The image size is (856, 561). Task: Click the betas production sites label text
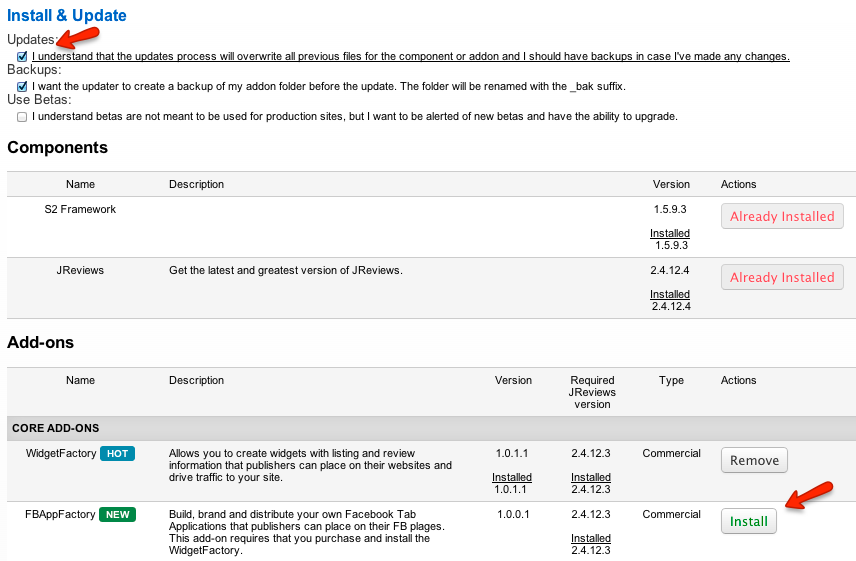(x=354, y=117)
